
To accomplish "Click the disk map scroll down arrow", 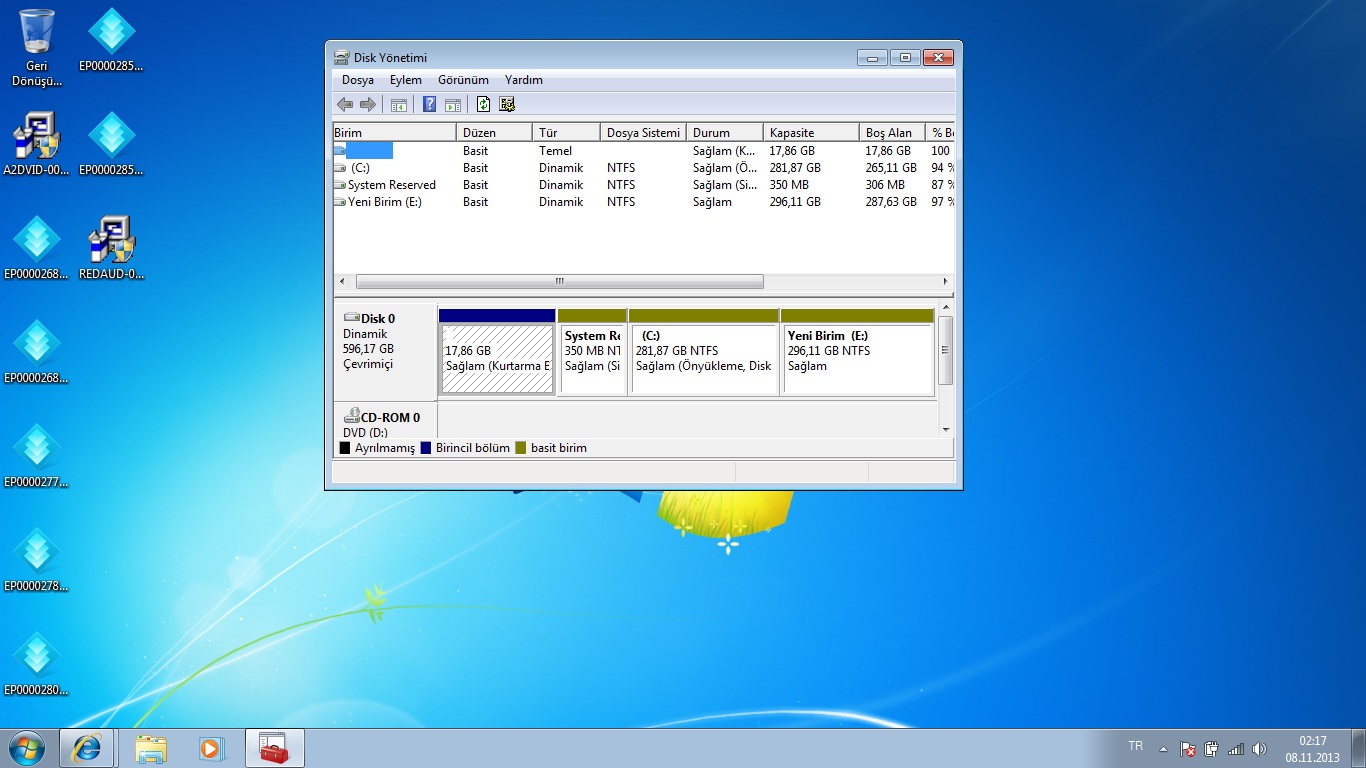I will click(946, 429).
